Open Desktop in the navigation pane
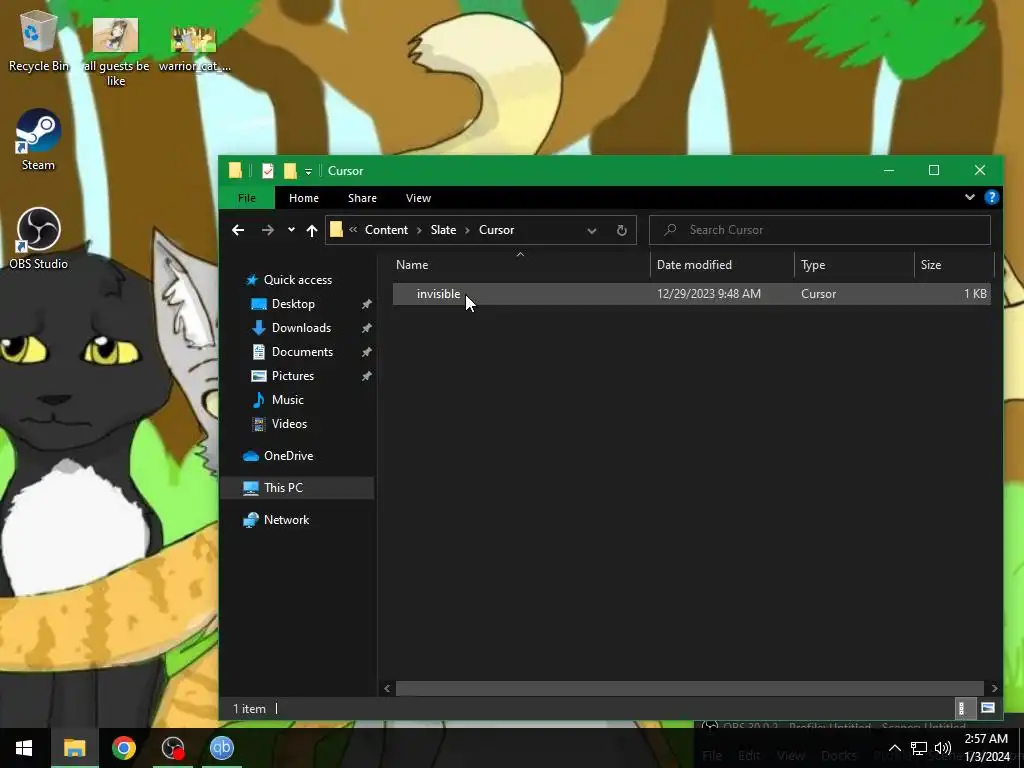This screenshot has width=1024, height=768. 293,304
